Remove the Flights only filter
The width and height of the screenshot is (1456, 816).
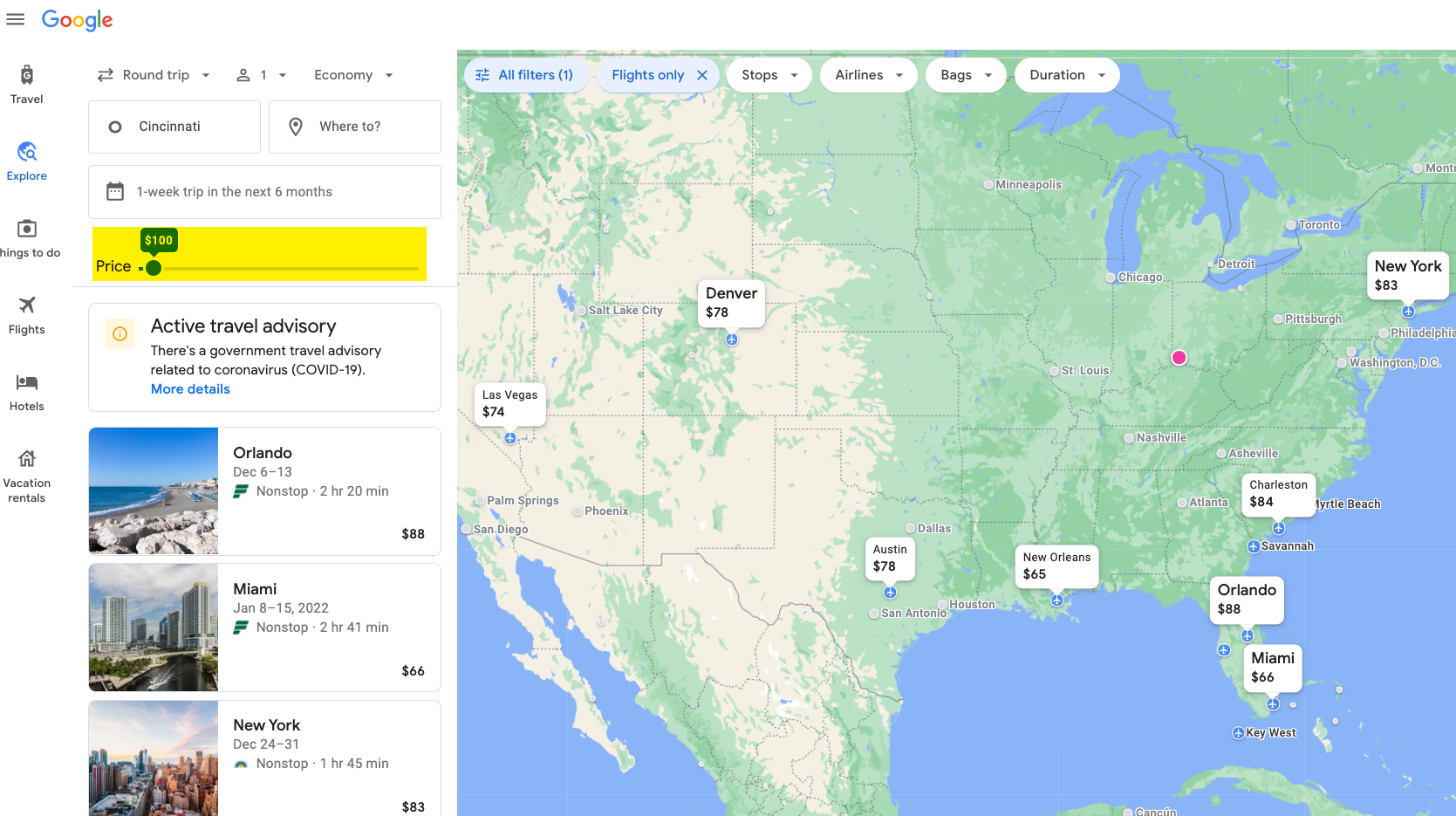(x=702, y=75)
